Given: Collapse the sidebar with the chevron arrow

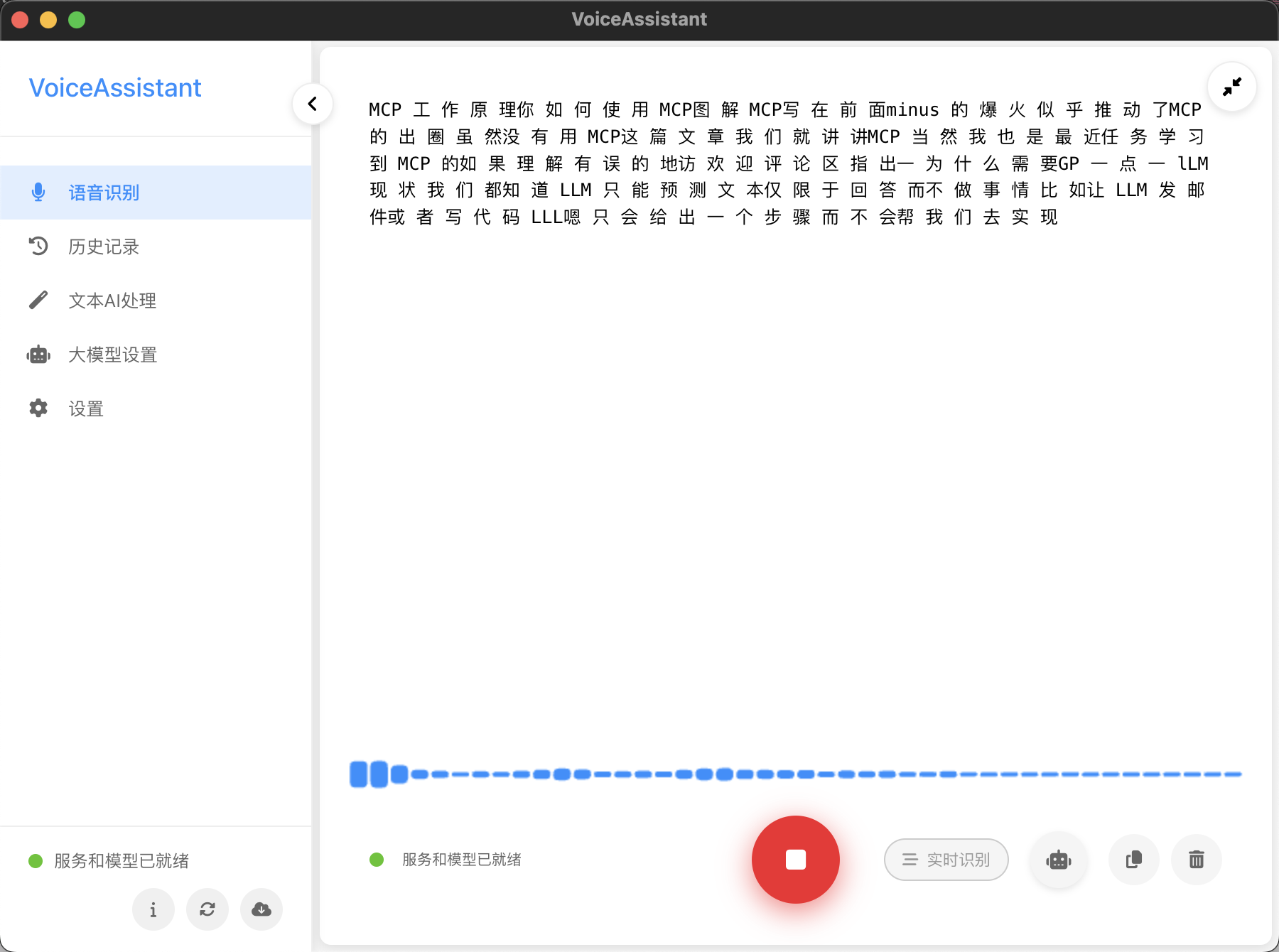Looking at the screenshot, I should tap(313, 104).
